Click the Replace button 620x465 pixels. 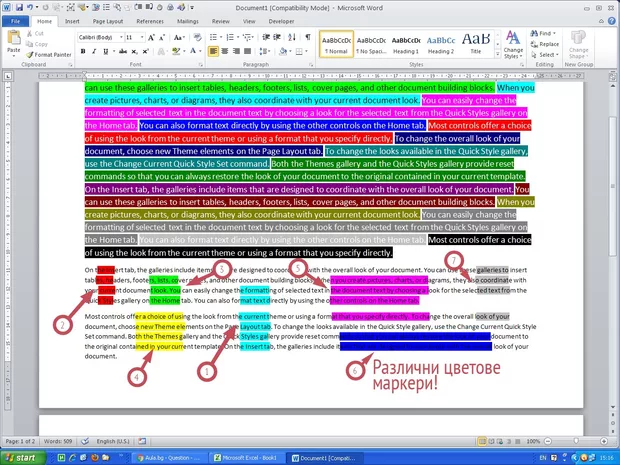(x=548, y=44)
